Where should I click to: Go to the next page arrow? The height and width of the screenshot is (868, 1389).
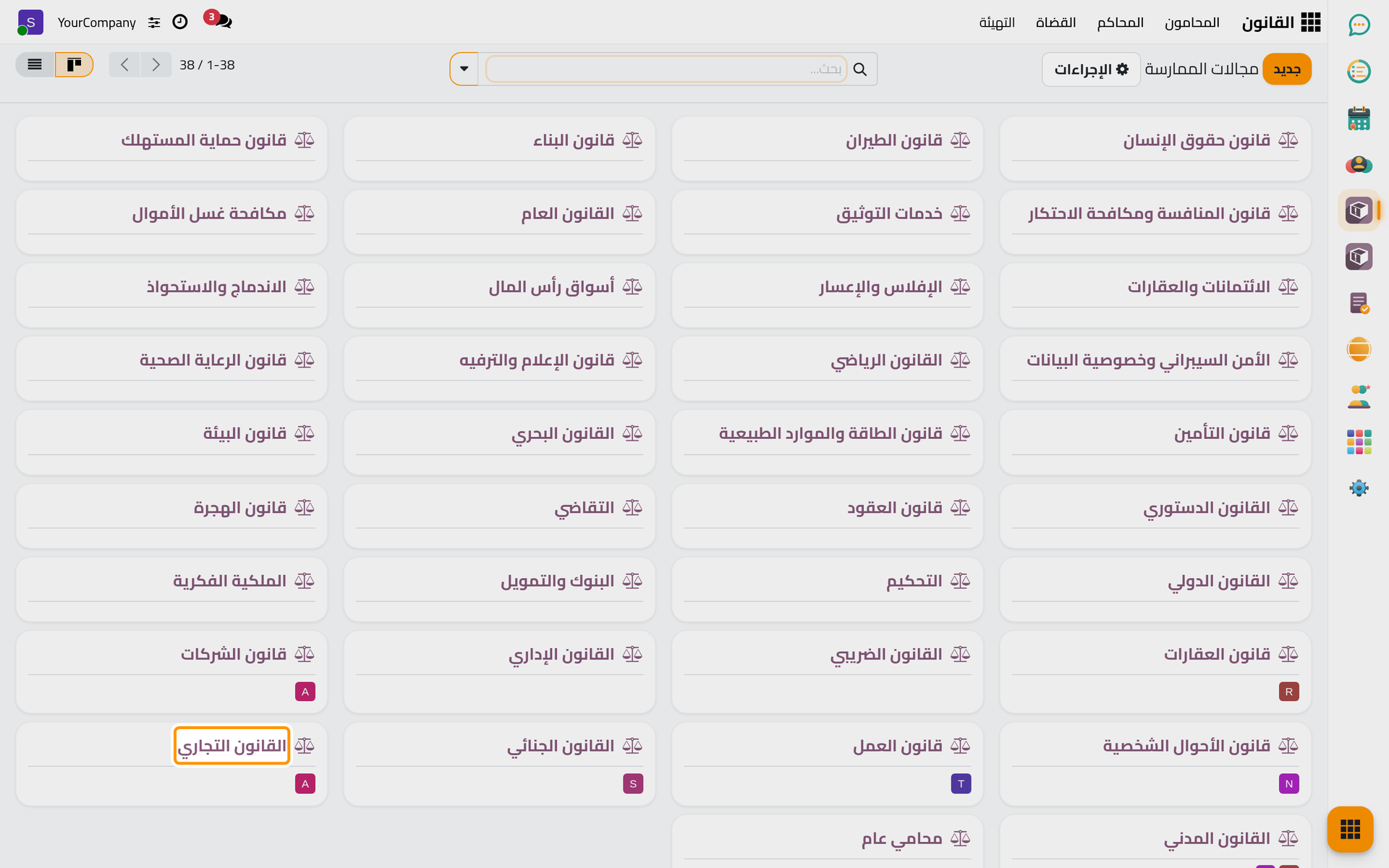click(156, 64)
